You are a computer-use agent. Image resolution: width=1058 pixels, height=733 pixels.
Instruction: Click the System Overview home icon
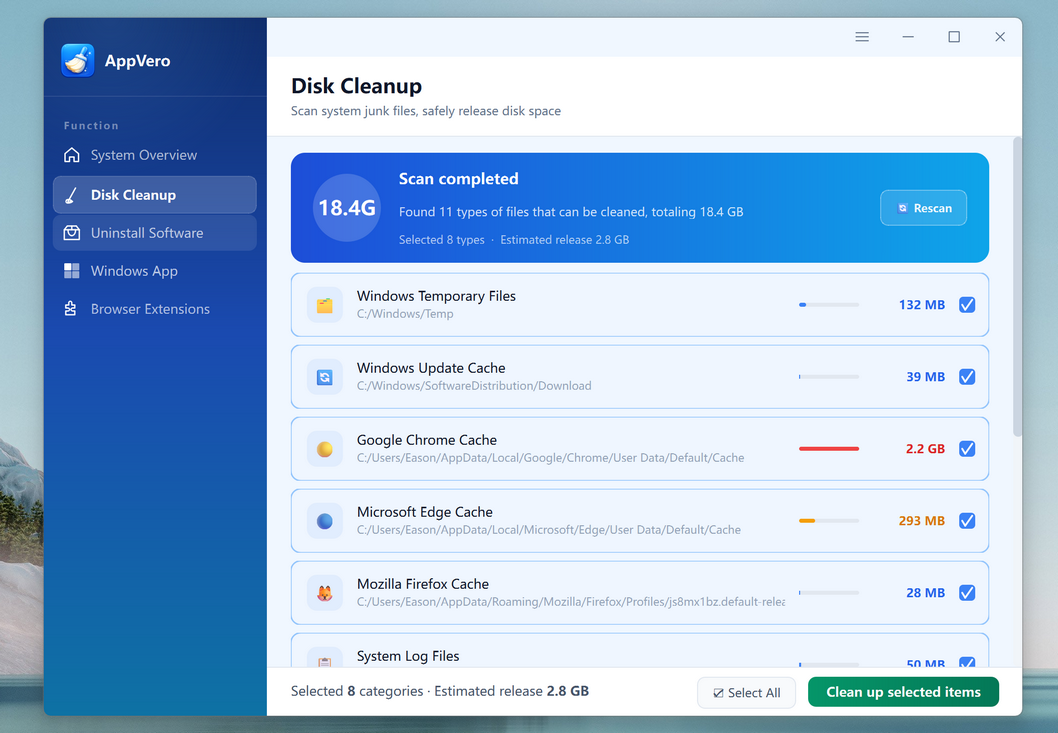point(72,155)
